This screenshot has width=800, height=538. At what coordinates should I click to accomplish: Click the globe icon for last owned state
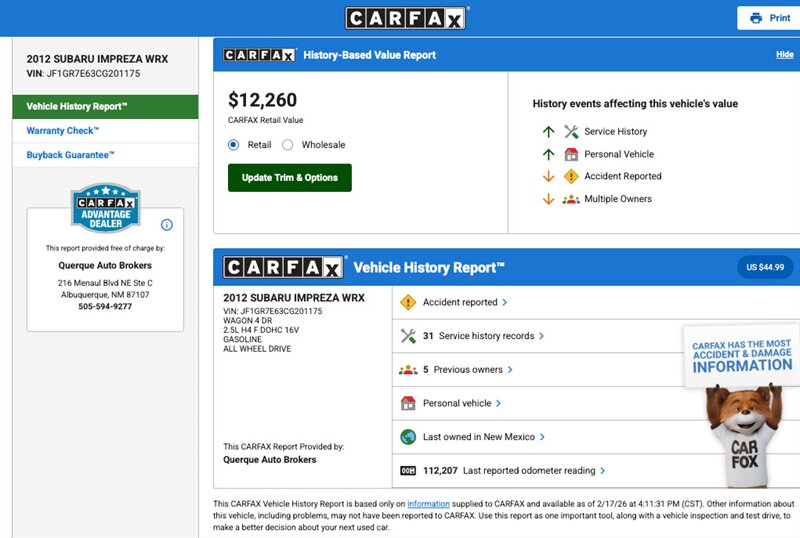pyautogui.click(x=407, y=437)
